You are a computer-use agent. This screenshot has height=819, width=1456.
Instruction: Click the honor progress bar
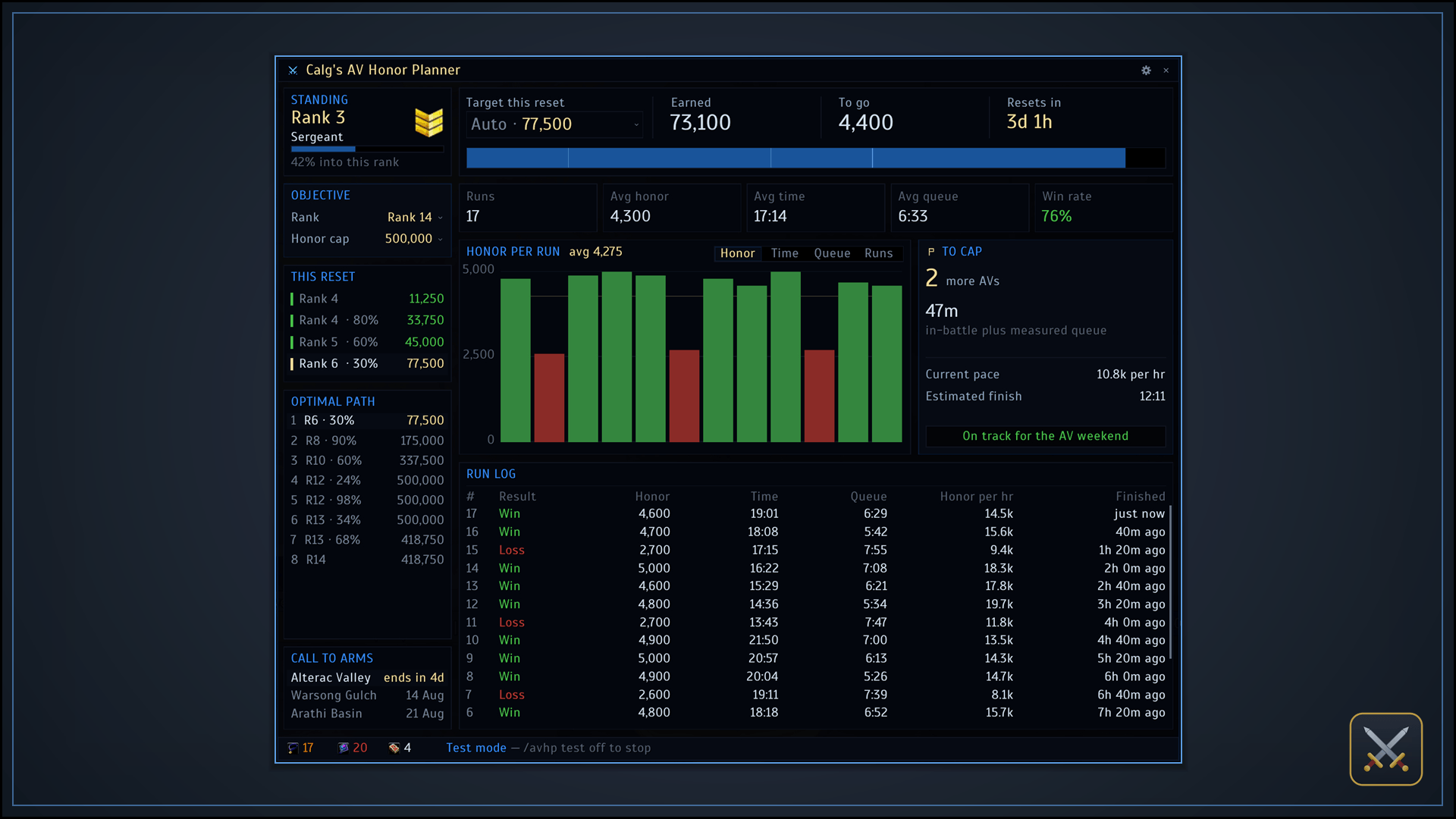coord(815,158)
